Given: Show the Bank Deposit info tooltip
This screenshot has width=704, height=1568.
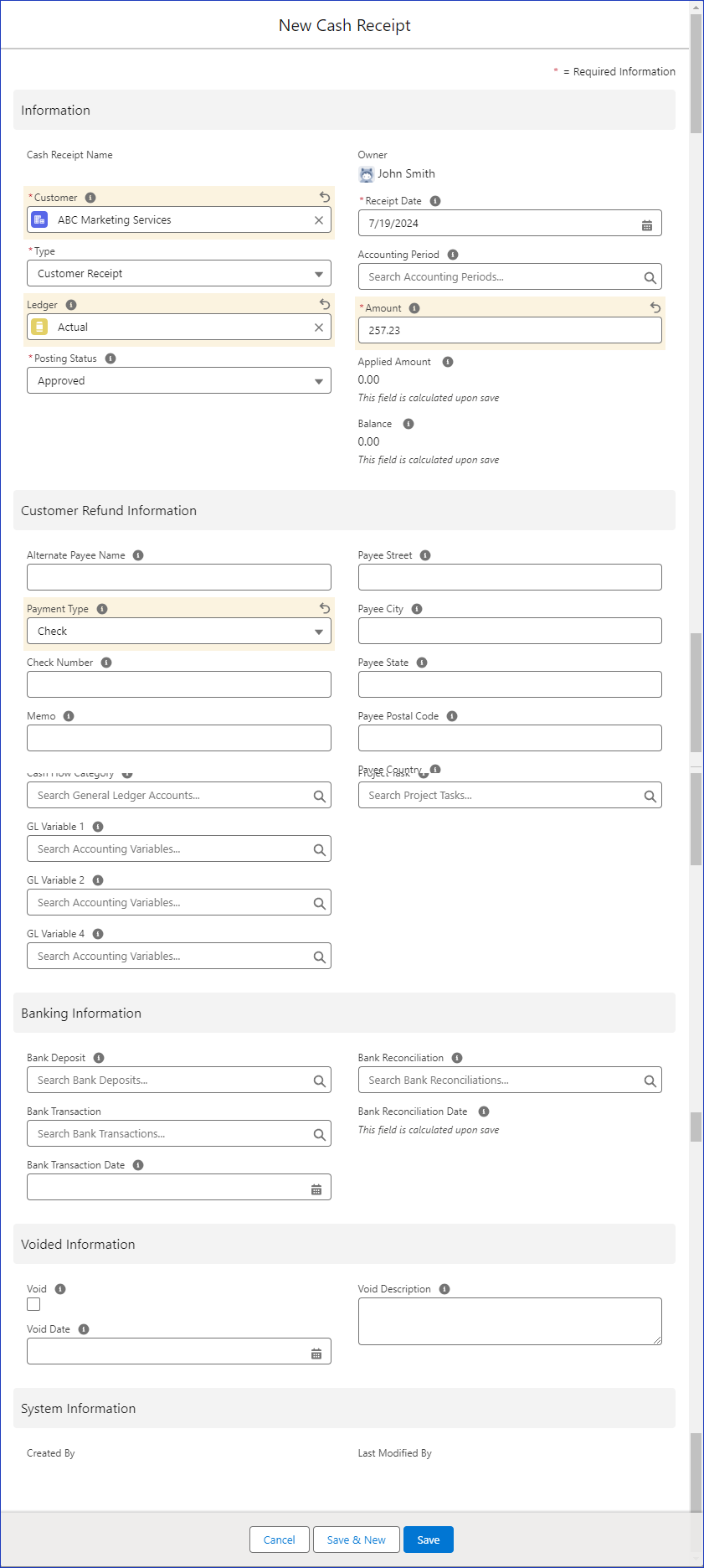Looking at the screenshot, I should [99, 1058].
